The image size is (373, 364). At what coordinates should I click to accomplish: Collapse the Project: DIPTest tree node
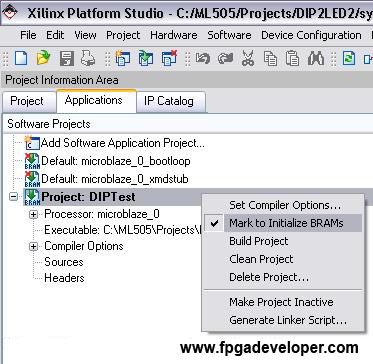(13, 197)
